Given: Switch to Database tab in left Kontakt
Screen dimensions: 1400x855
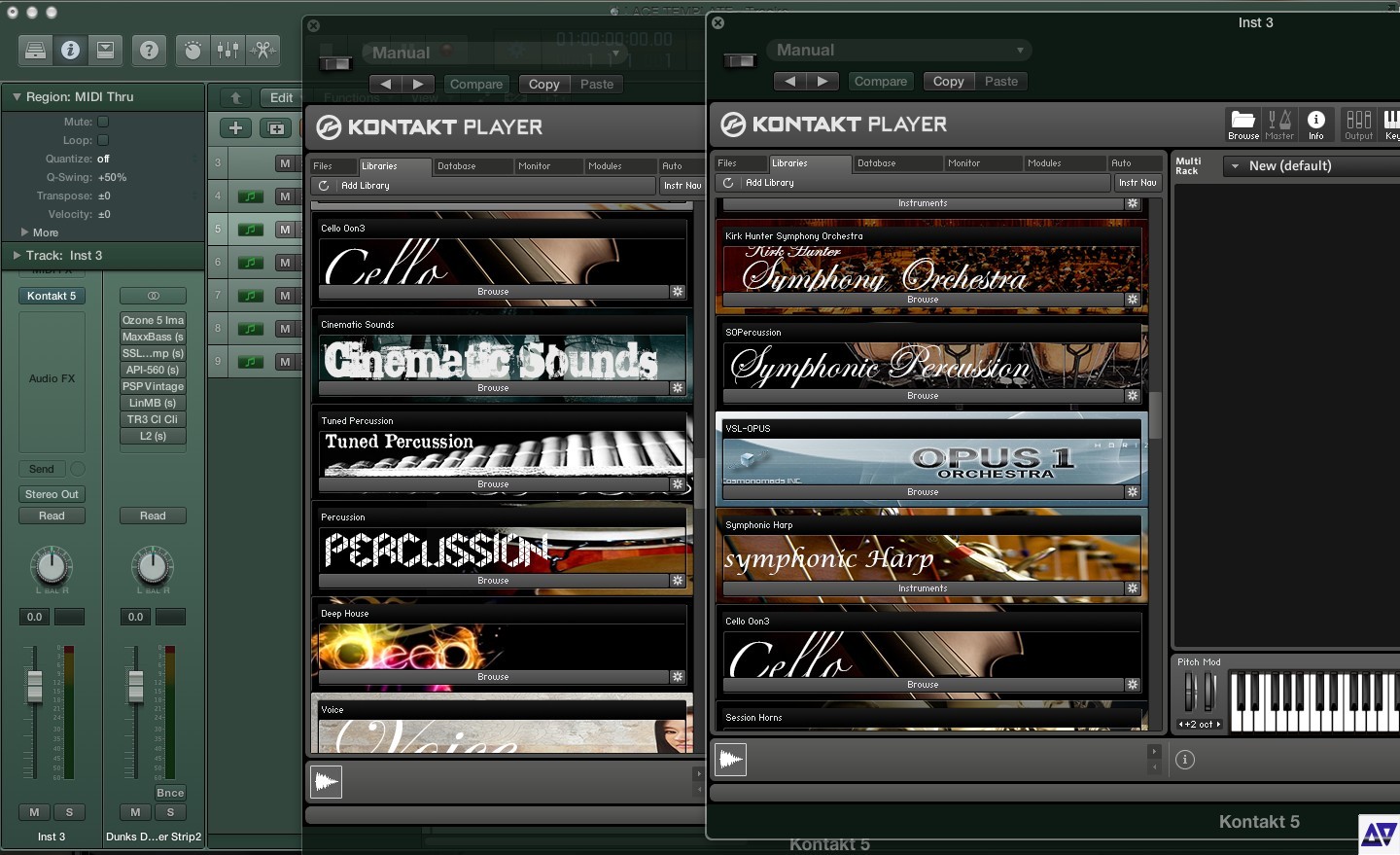Looking at the screenshot, I should (x=472, y=166).
